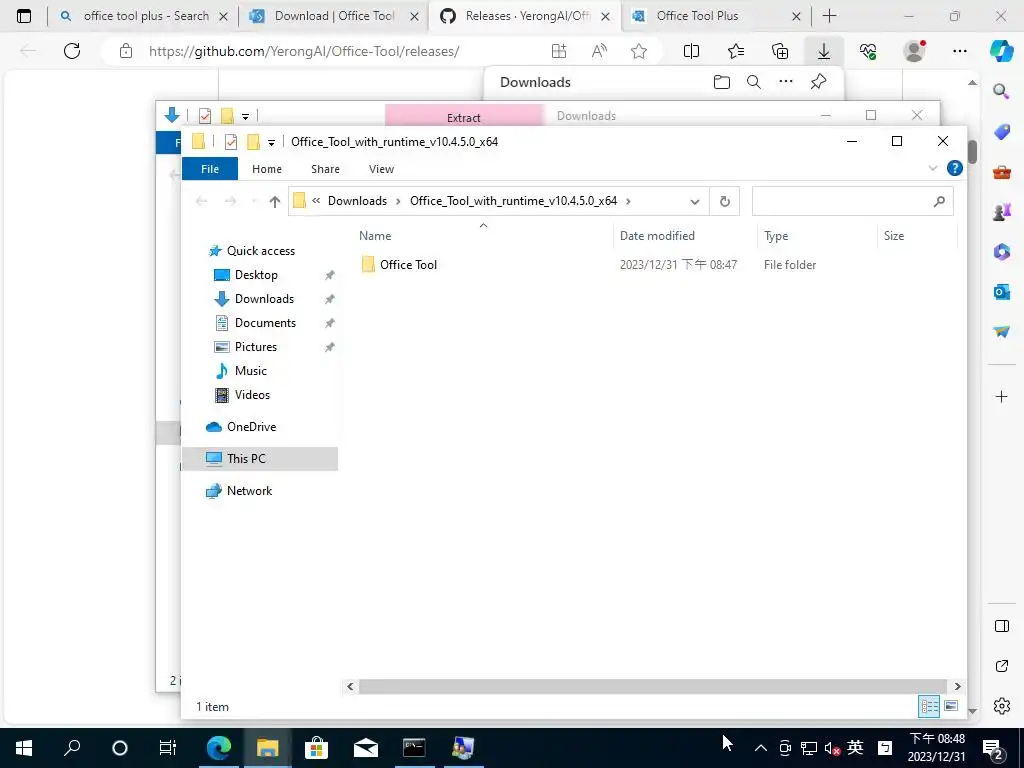Image resolution: width=1024 pixels, height=768 pixels.
Task: Open the View ribbon tab
Action: click(381, 168)
